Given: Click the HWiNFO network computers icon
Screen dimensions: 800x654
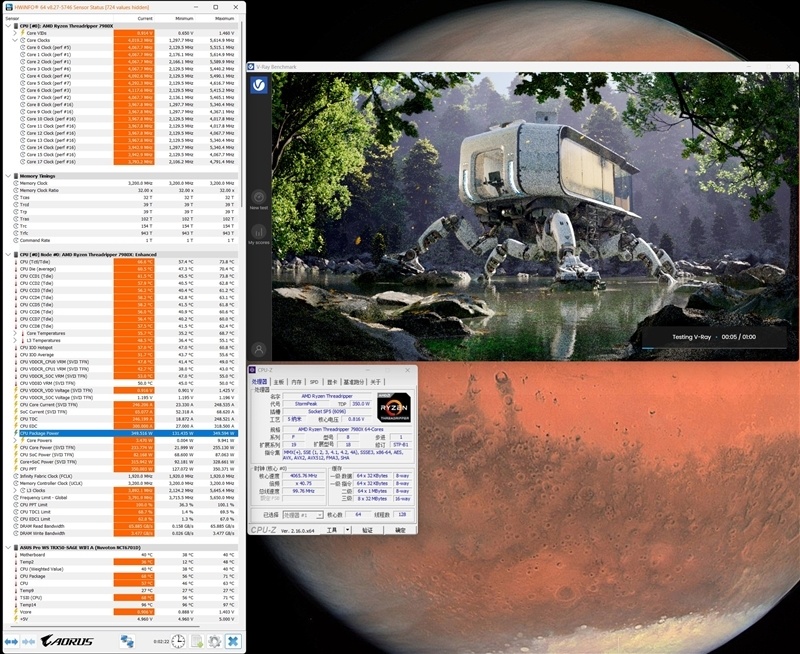Looking at the screenshot, I should (128, 641).
